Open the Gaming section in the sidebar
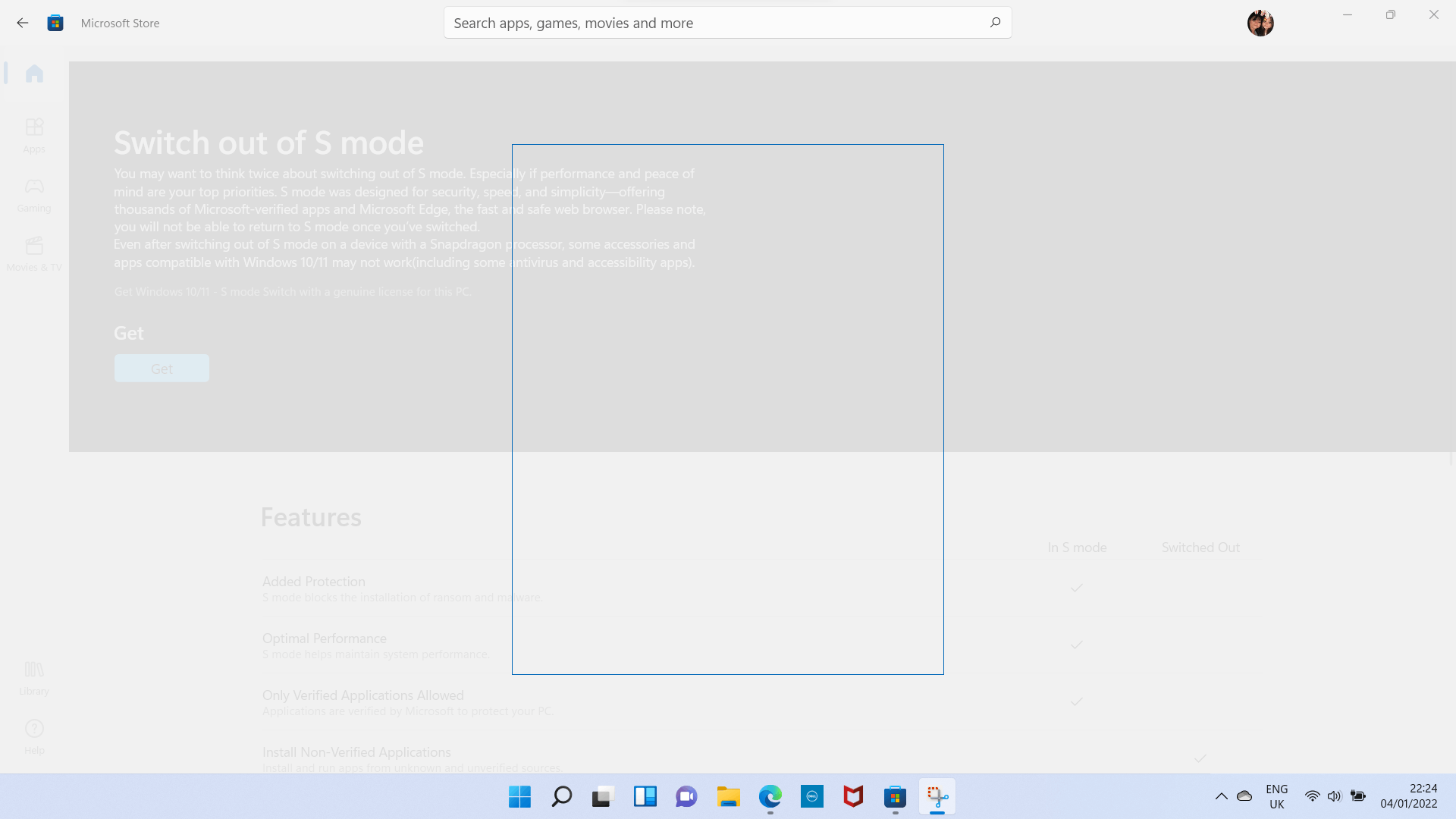 coord(34,195)
